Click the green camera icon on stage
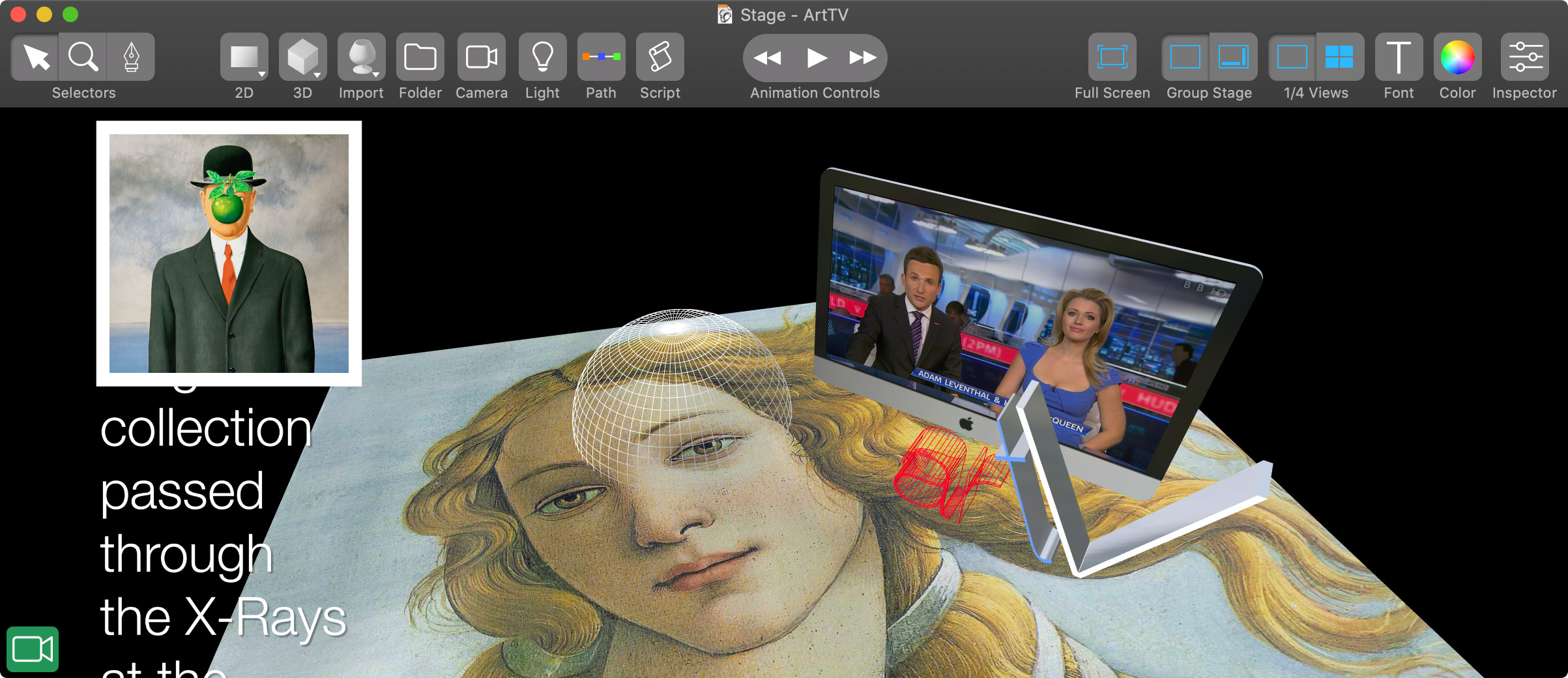The image size is (1568, 678). (x=33, y=649)
